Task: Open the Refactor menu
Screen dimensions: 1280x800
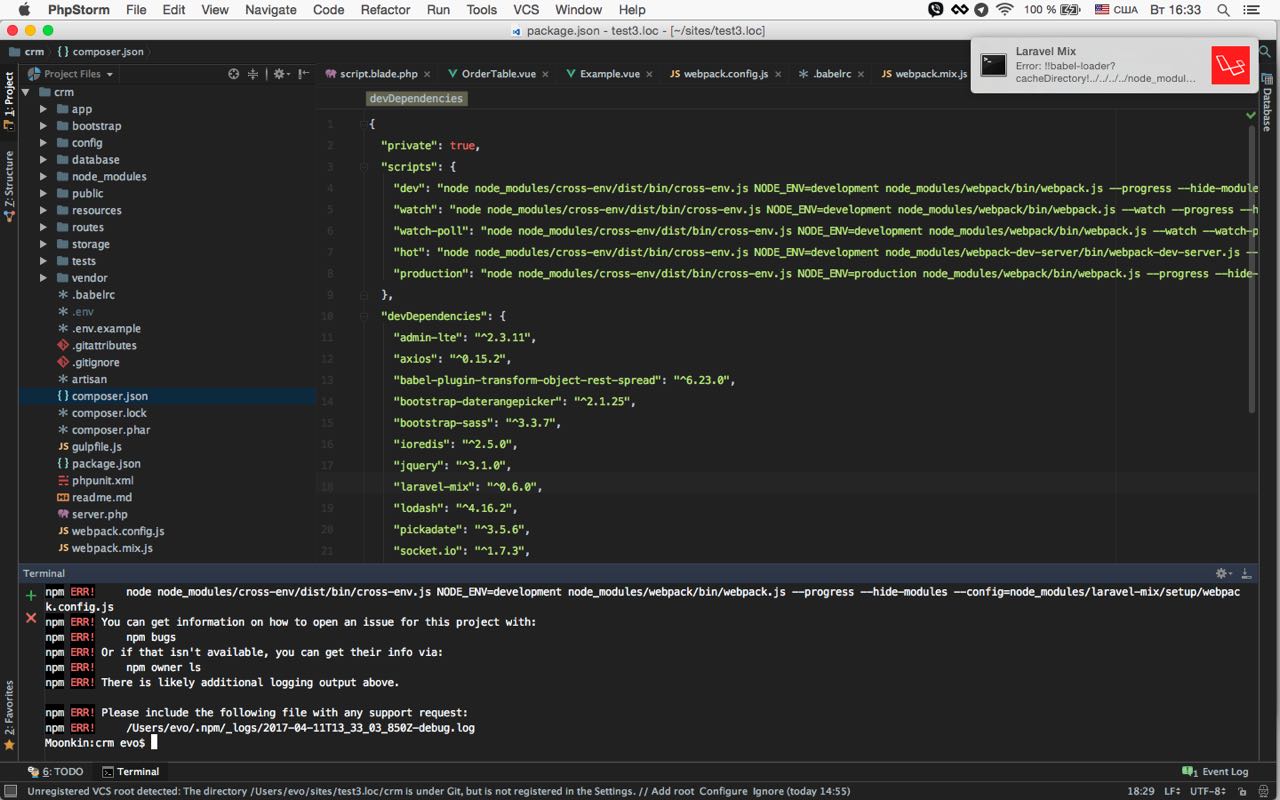Action: pyautogui.click(x=385, y=9)
